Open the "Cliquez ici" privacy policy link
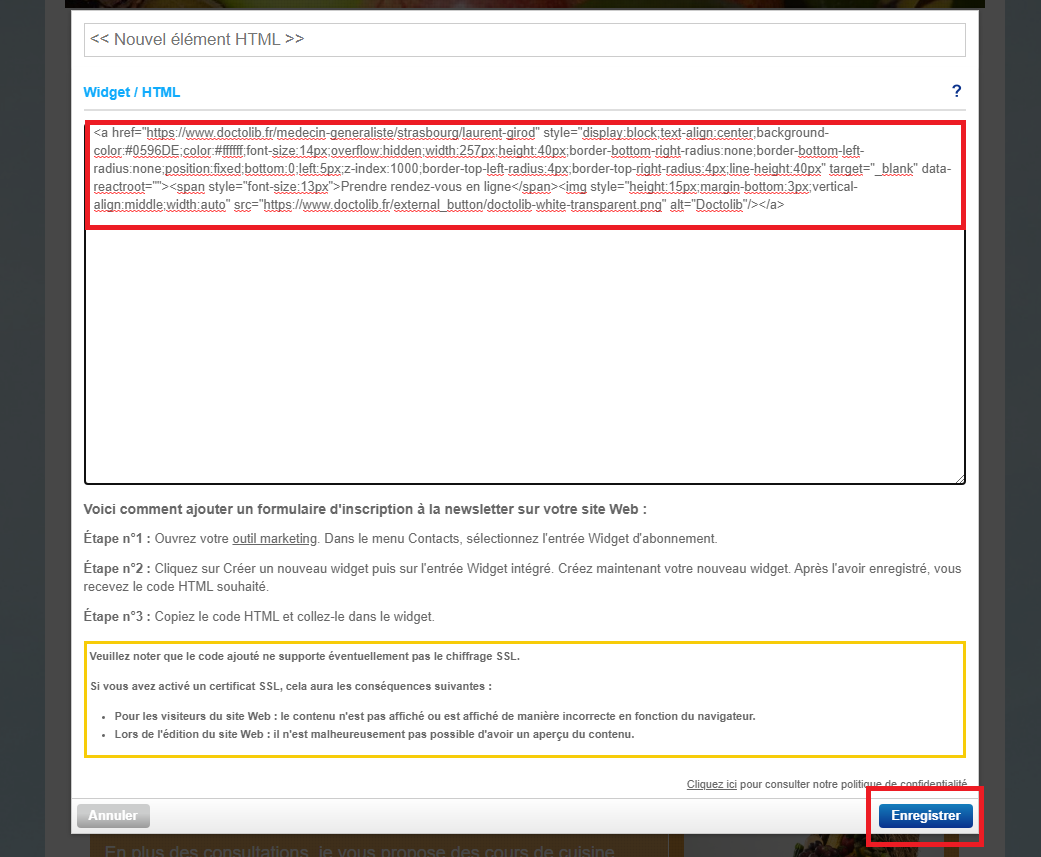 pyautogui.click(x=711, y=784)
